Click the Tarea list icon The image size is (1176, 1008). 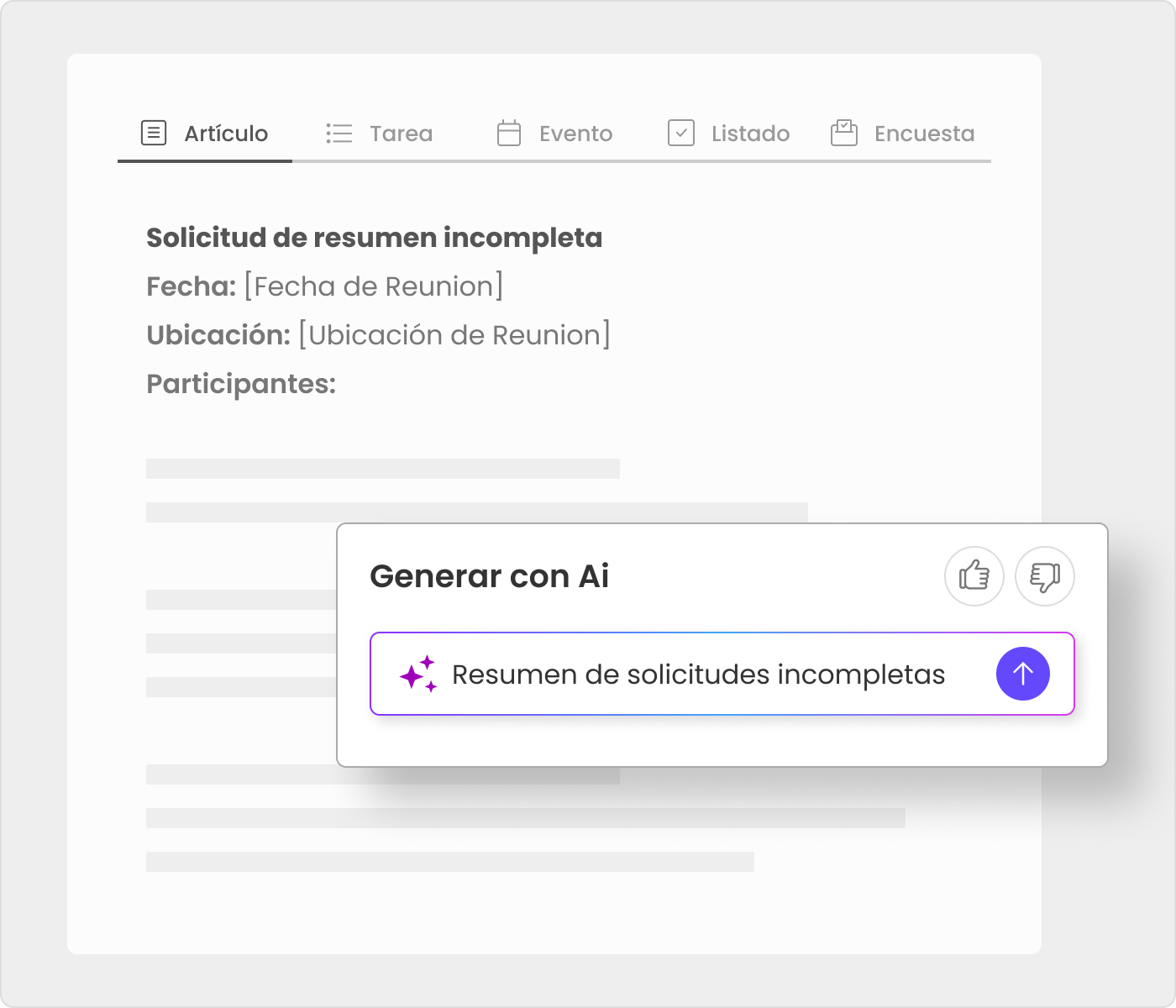point(339,133)
